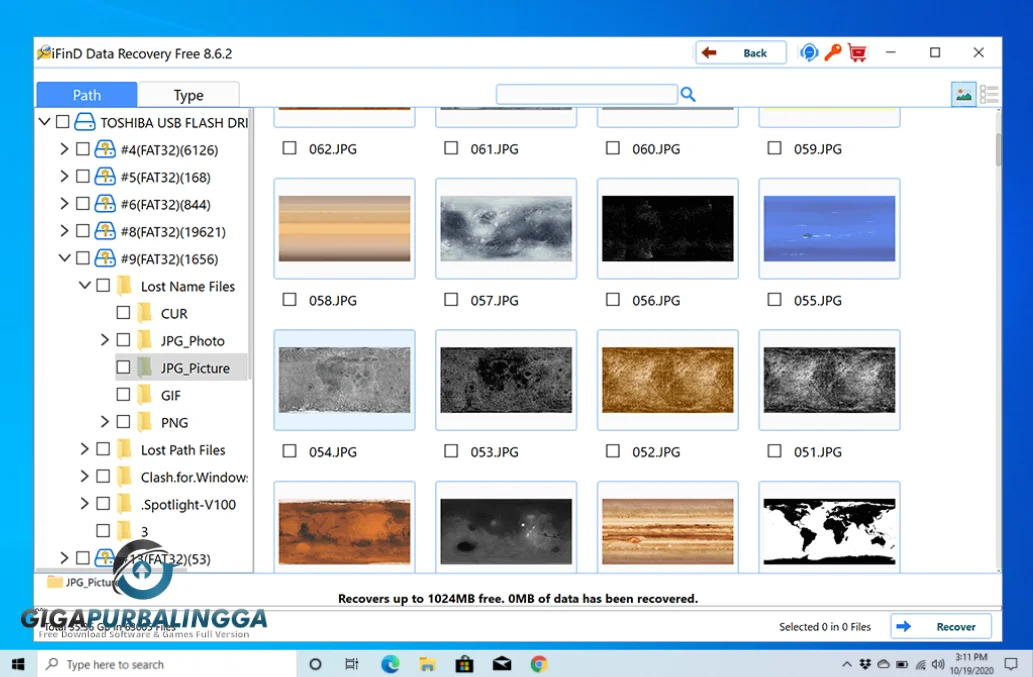Select the Path tab
This screenshot has height=677, width=1033.
(86, 94)
